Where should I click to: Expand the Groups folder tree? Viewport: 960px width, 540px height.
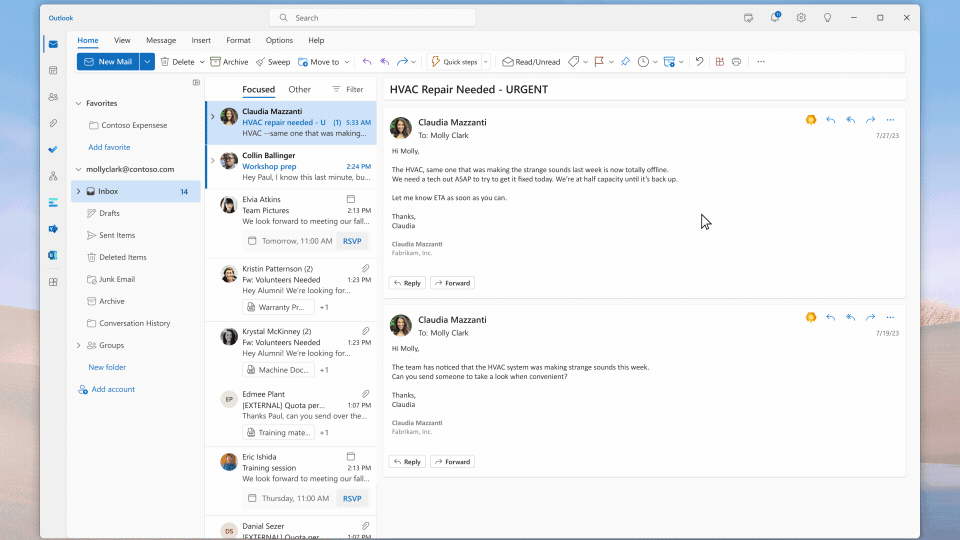click(78, 345)
